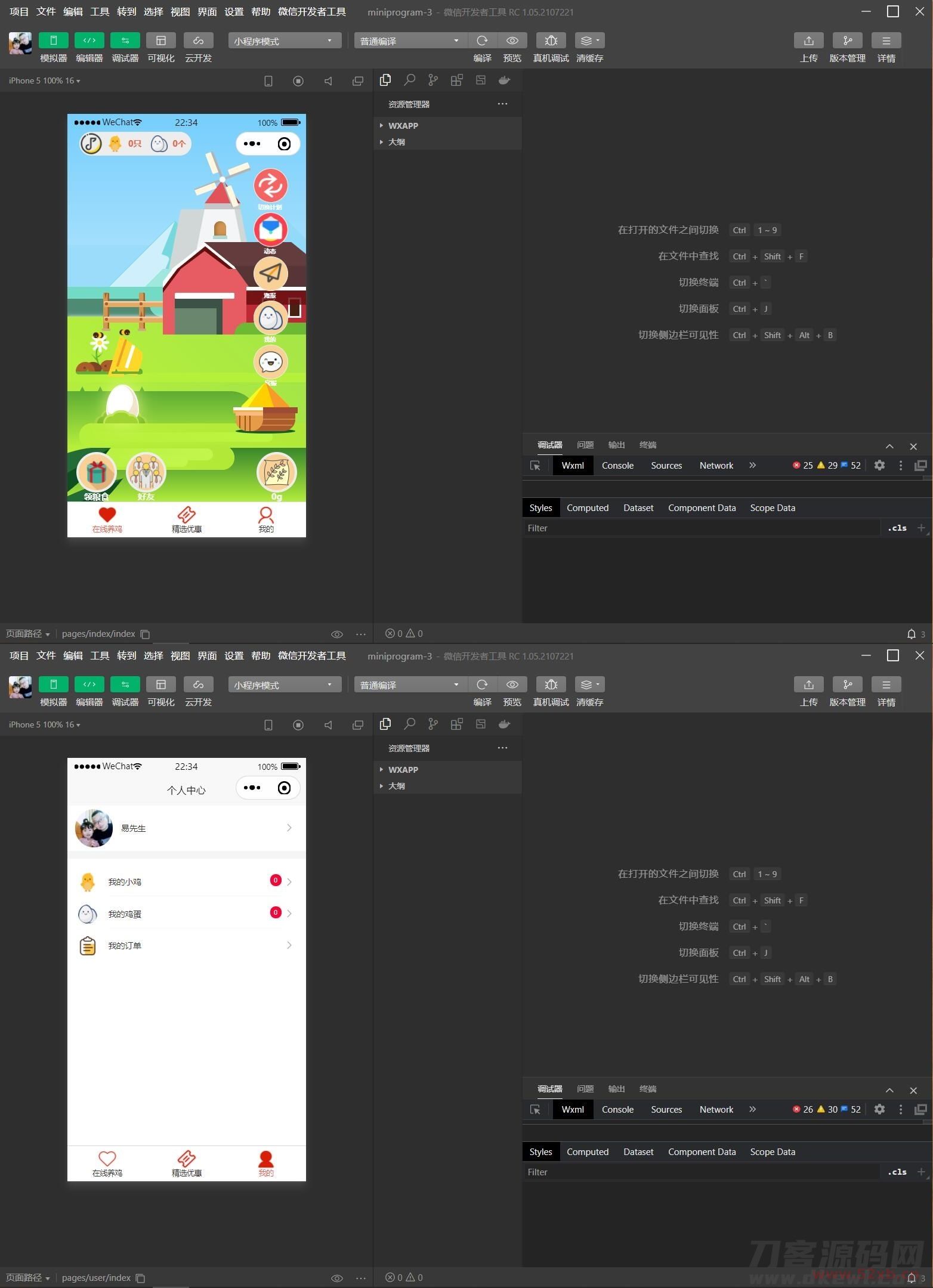Toggle 模拟器 in the window showing 个人中心
Viewport: 933px width, 1288px height.
[53, 685]
